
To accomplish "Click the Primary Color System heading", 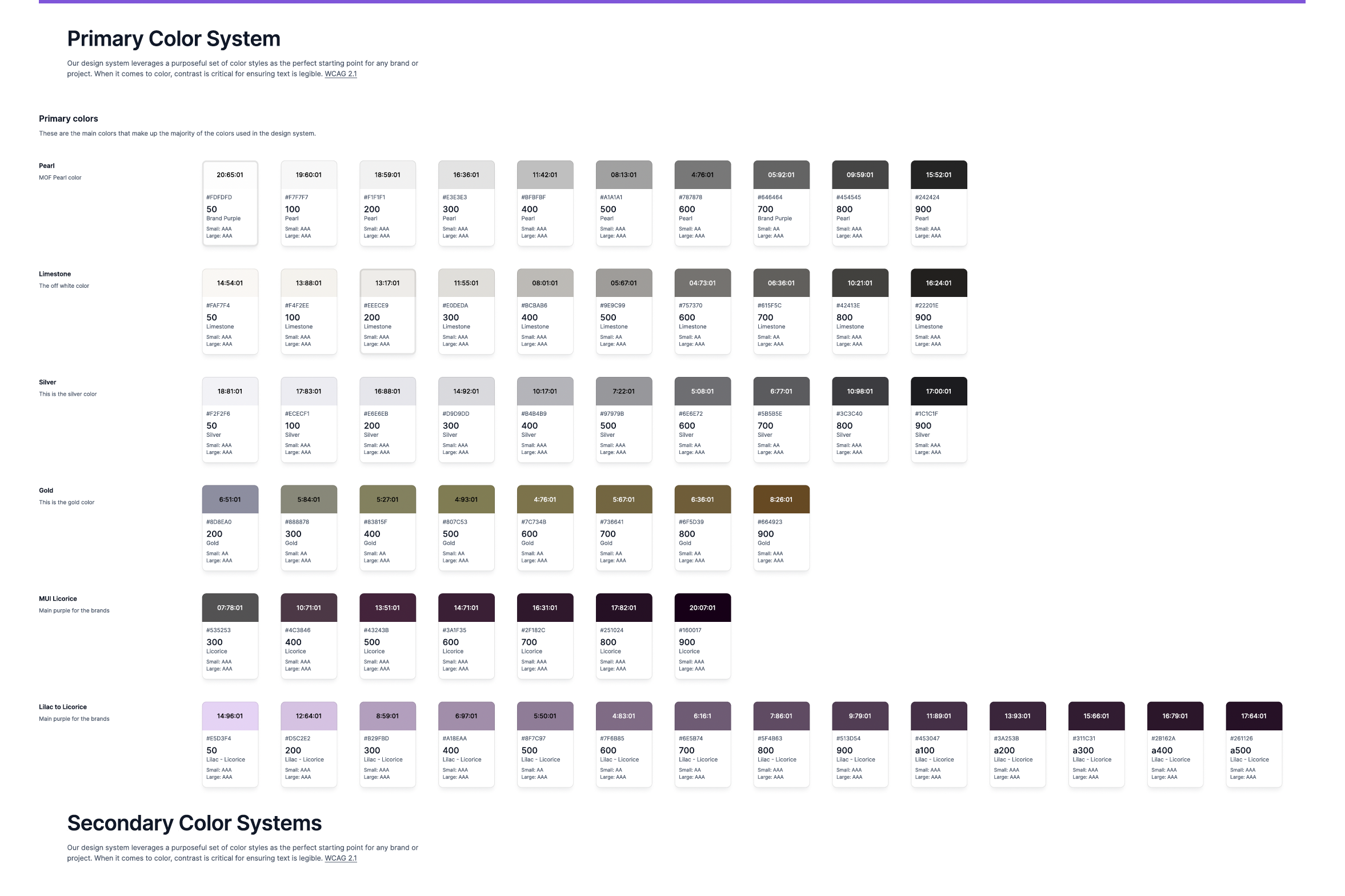I will tap(174, 39).
